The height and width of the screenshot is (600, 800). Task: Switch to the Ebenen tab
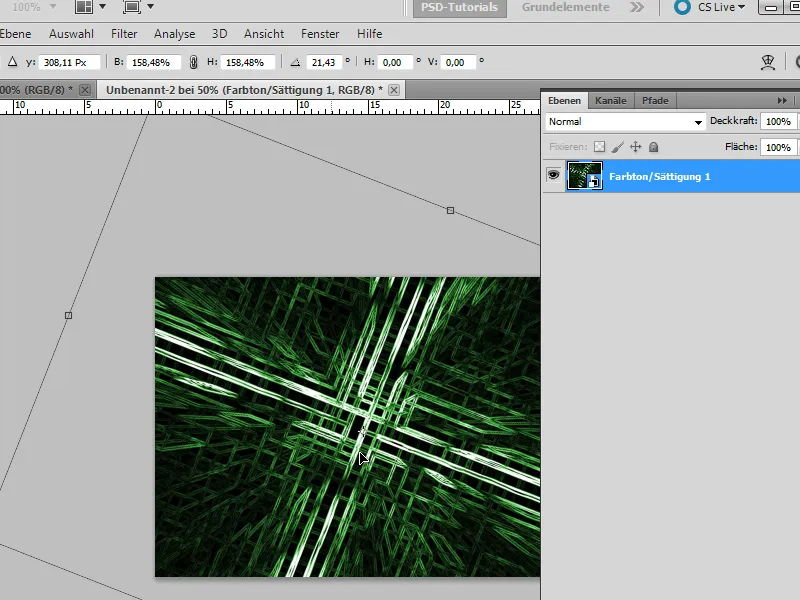click(564, 101)
